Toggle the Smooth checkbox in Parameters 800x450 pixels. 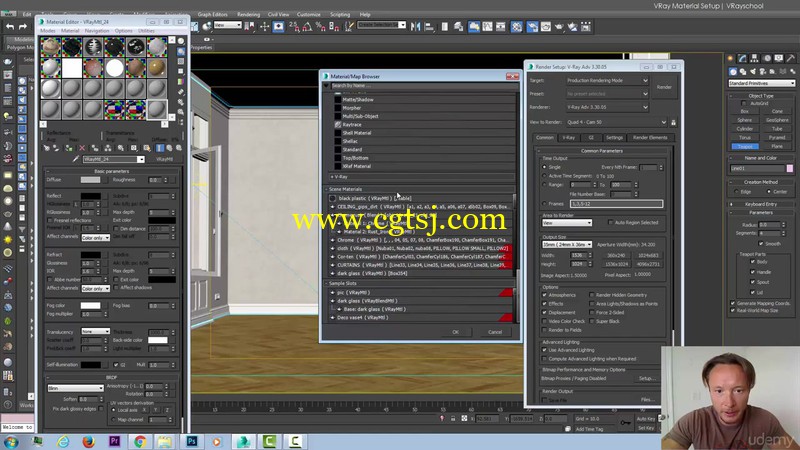coord(761,243)
